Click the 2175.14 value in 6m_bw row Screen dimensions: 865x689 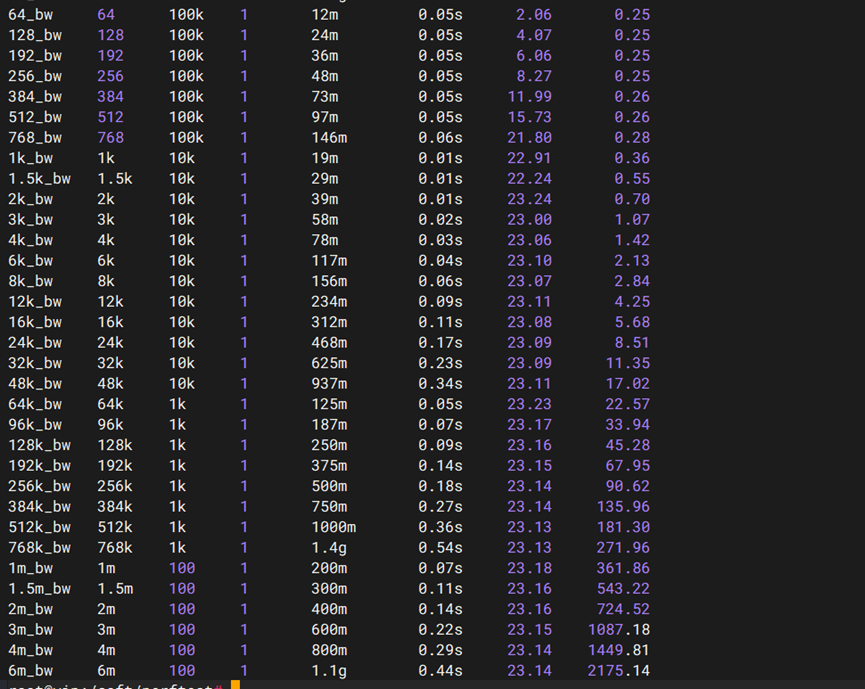[x=618, y=671]
